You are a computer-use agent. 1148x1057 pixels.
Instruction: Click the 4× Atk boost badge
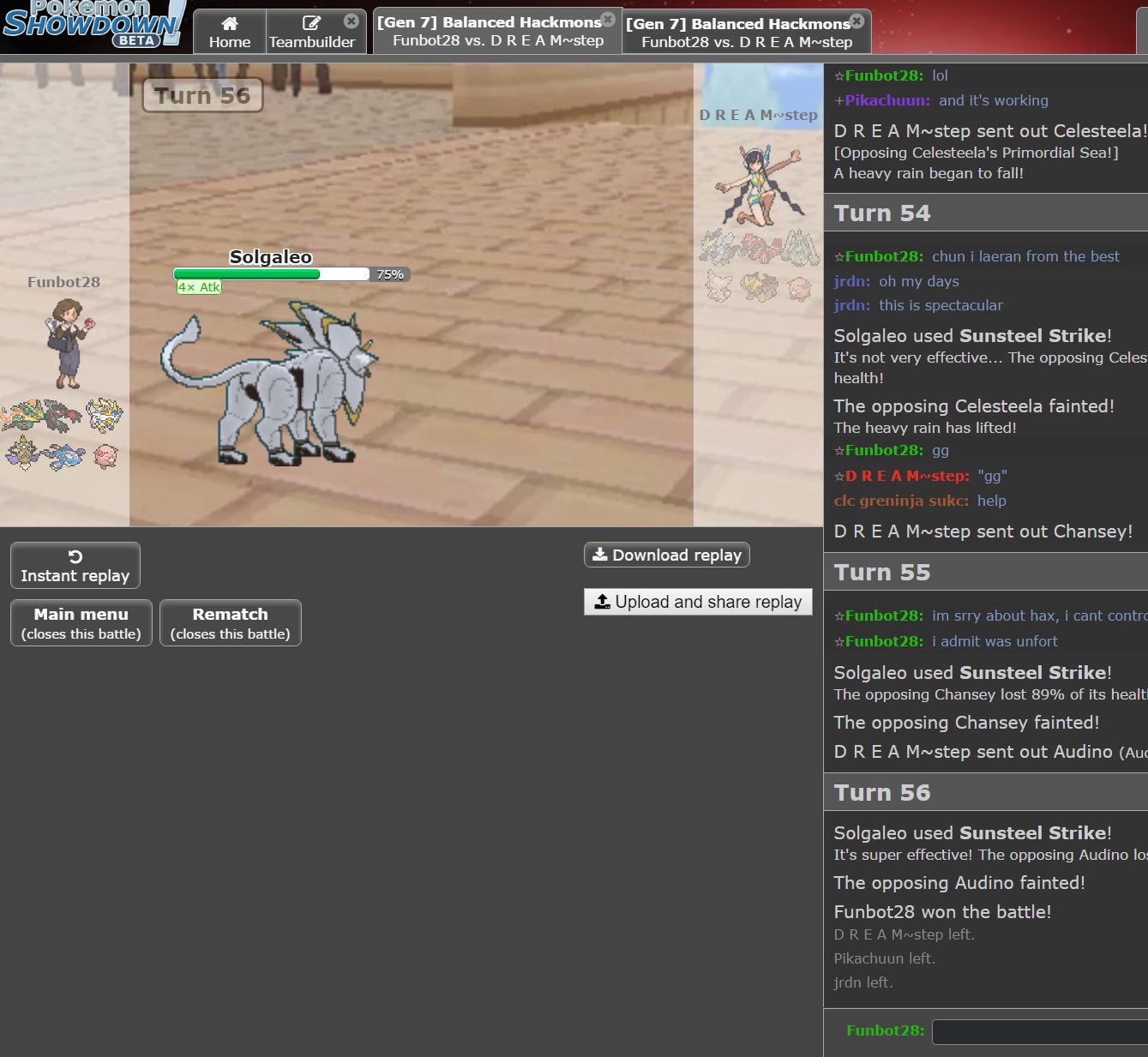[x=199, y=287]
